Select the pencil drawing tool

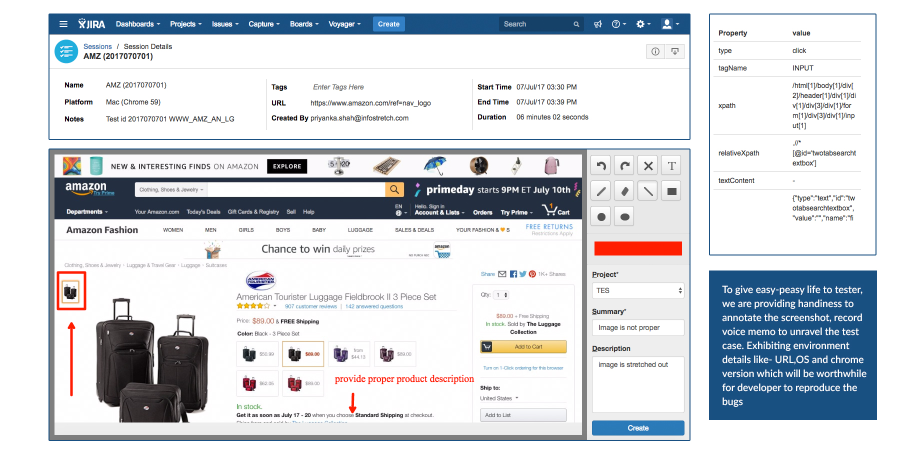pos(601,191)
